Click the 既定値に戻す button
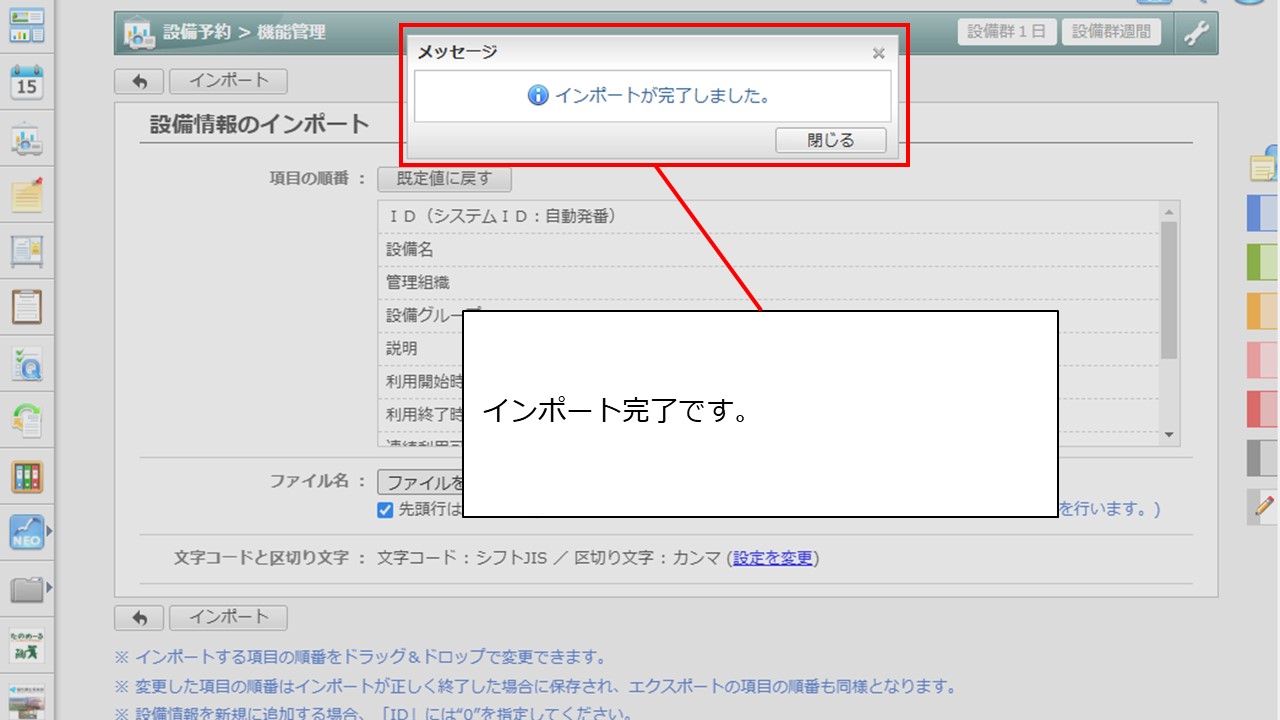Viewport: 1280px width, 720px height. coord(444,179)
